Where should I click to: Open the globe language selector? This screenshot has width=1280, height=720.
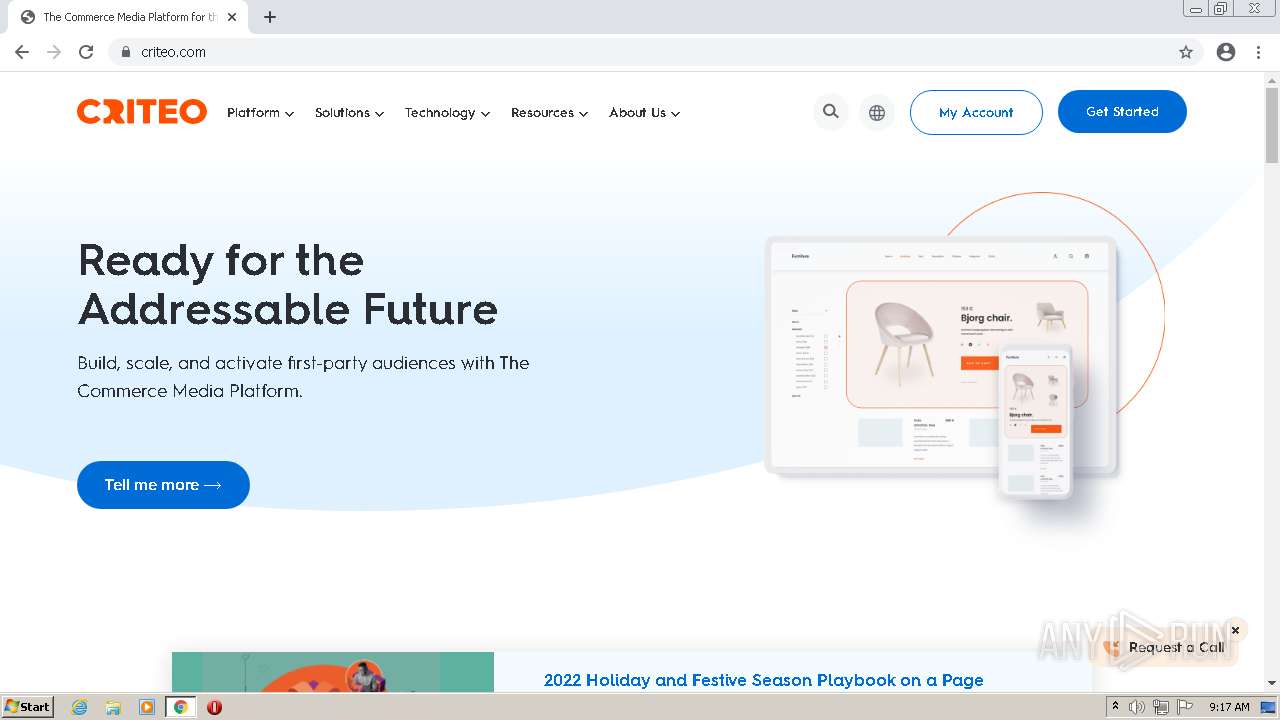pyautogui.click(x=877, y=113)
